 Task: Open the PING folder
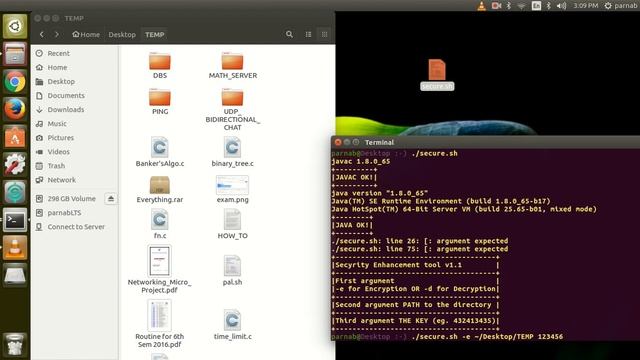(160, 101)
